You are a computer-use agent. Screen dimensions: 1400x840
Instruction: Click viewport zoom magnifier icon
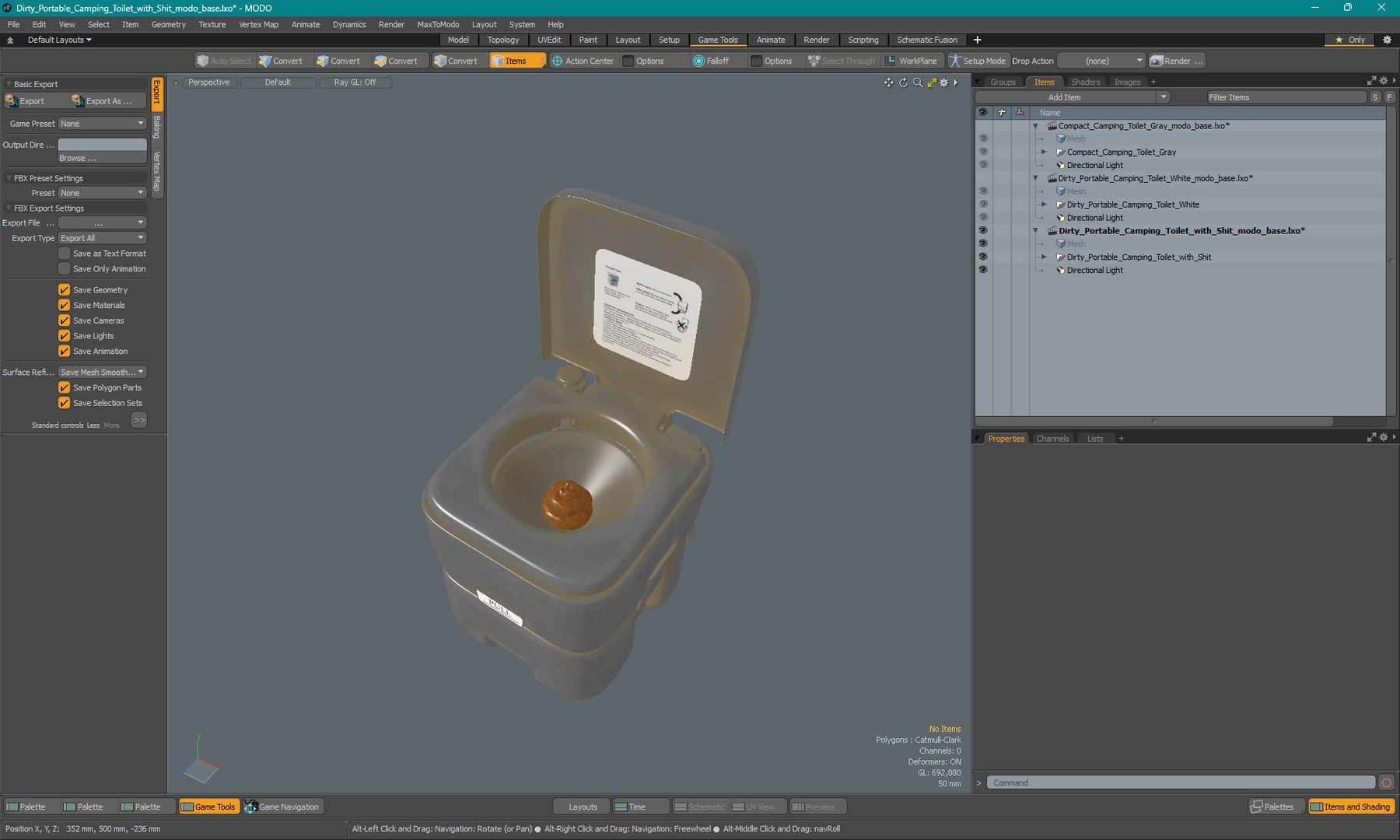(918, 82)
